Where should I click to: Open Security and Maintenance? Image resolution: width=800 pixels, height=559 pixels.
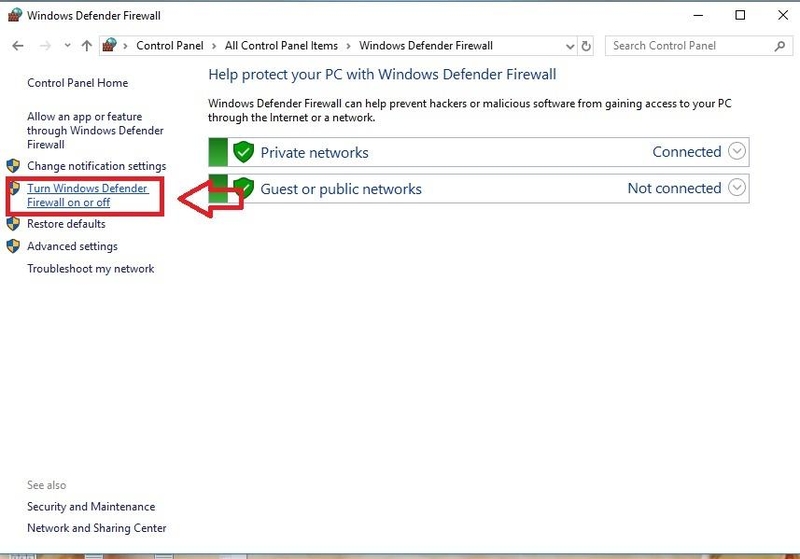pyautogui.click(x=91, y=506)
